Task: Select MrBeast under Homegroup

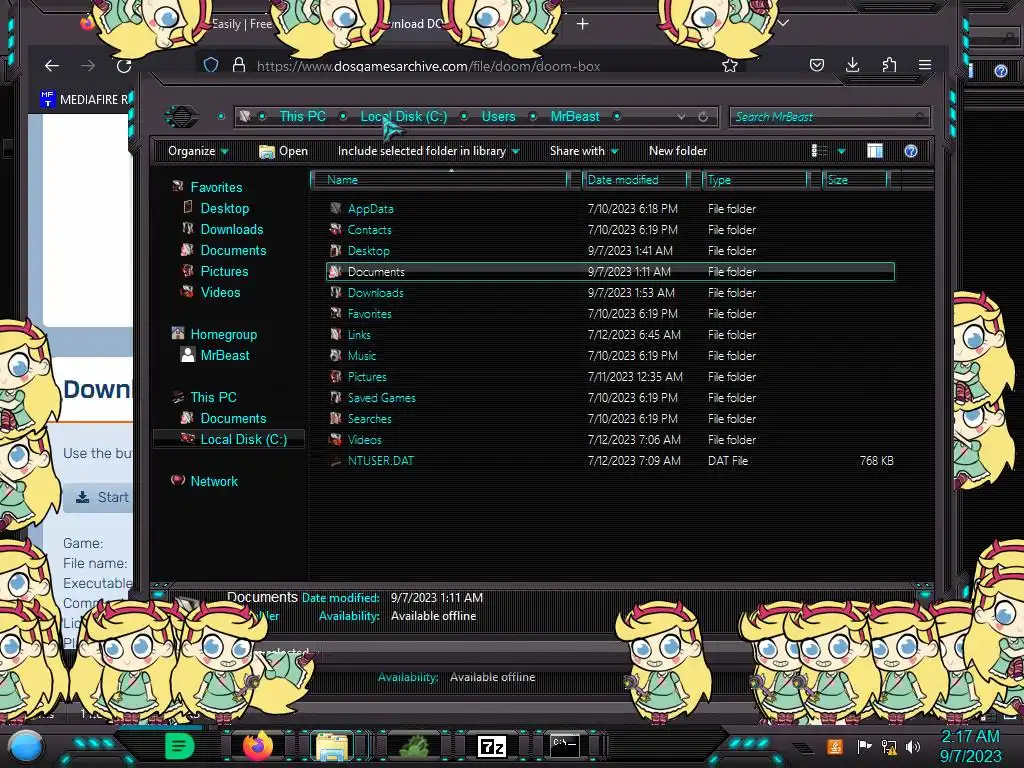Action: [225, 355]
